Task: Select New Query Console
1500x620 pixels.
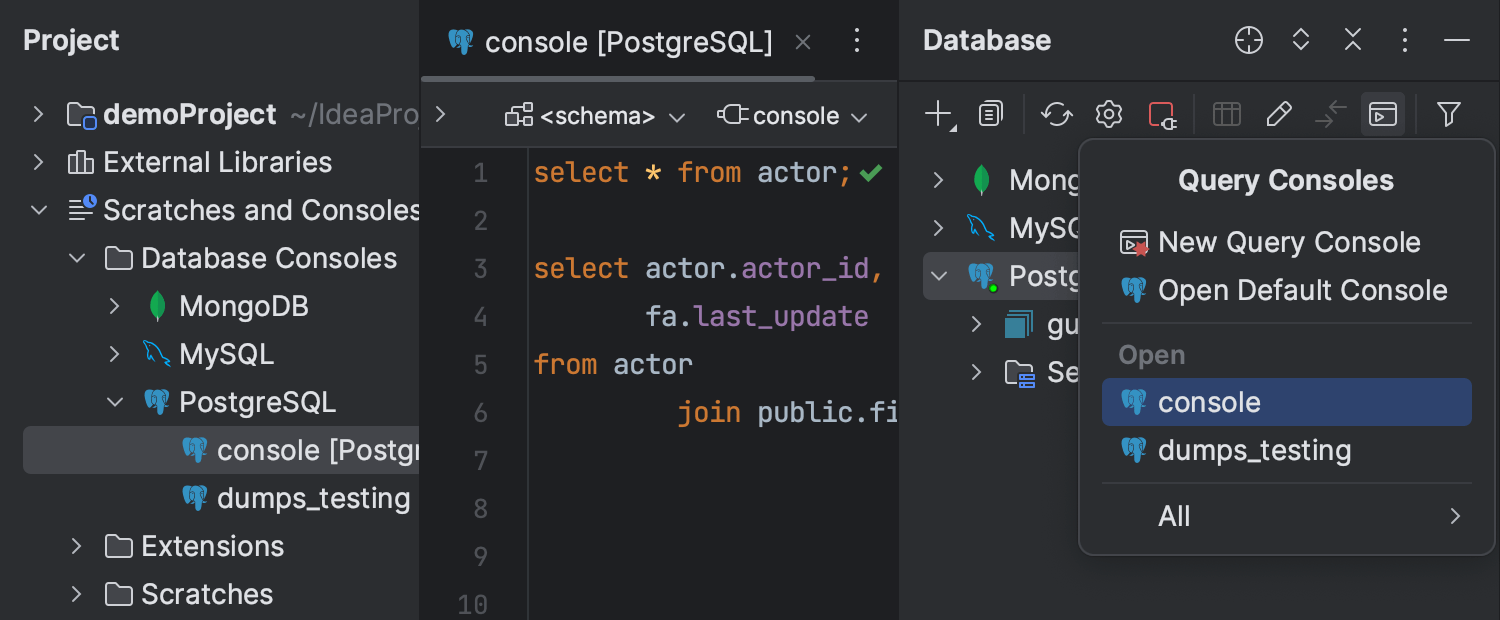Action: [1286, 242]
